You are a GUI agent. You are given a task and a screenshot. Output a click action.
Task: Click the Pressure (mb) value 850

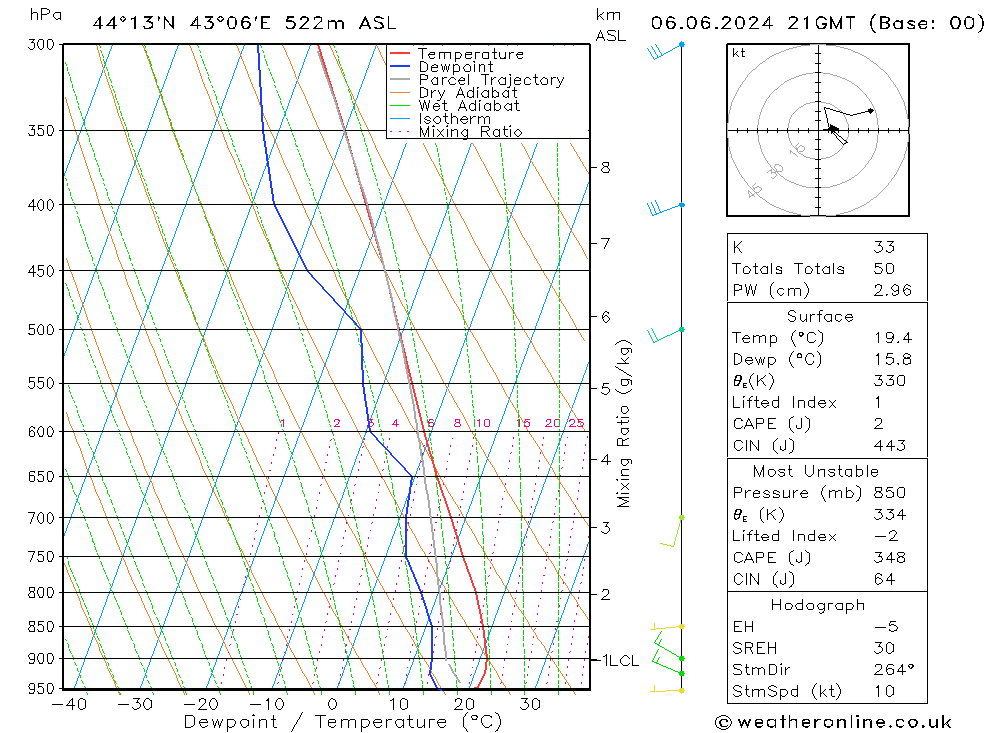(x=890, y=492)
